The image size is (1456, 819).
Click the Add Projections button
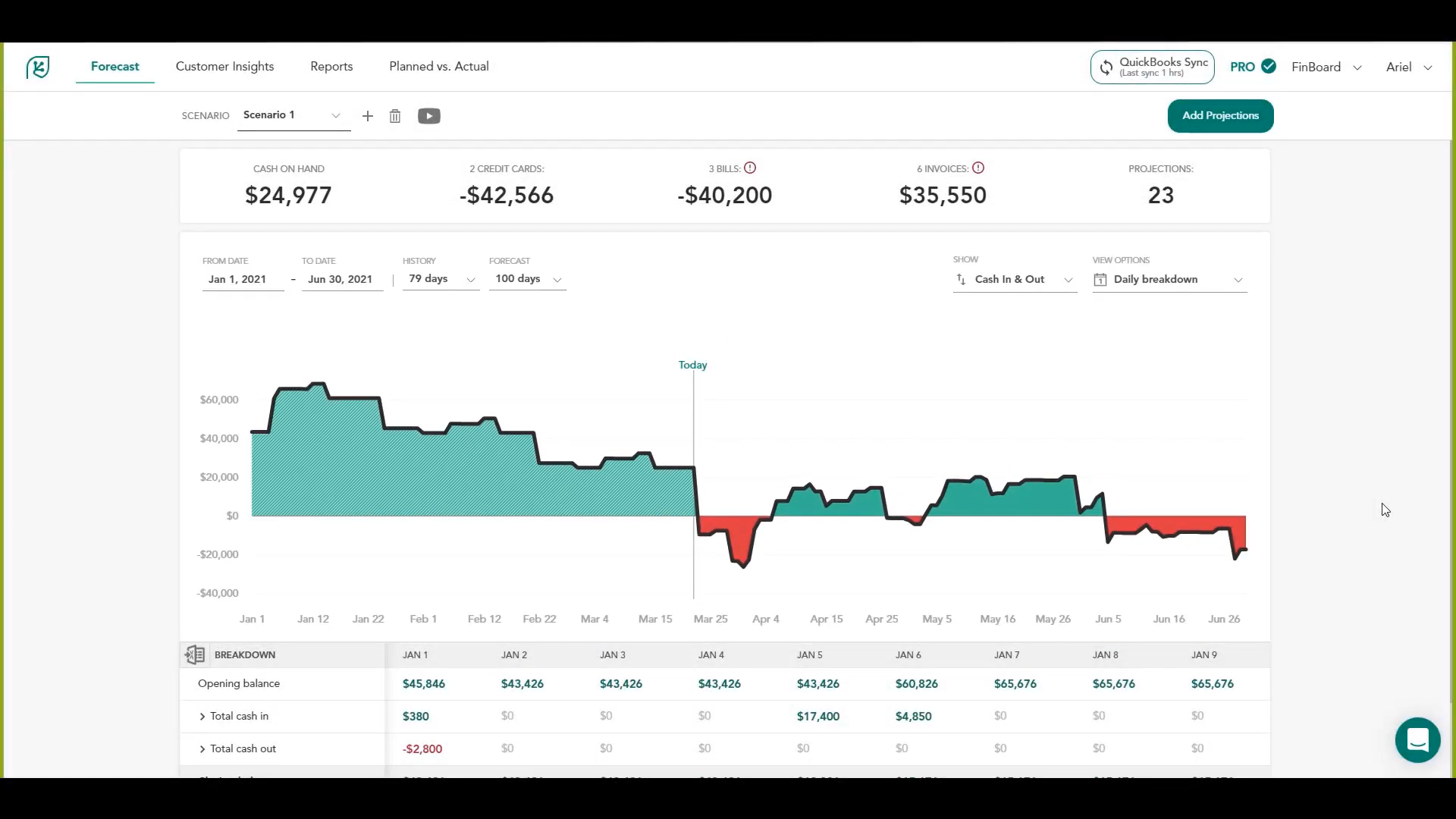[x=1220, y=115]
